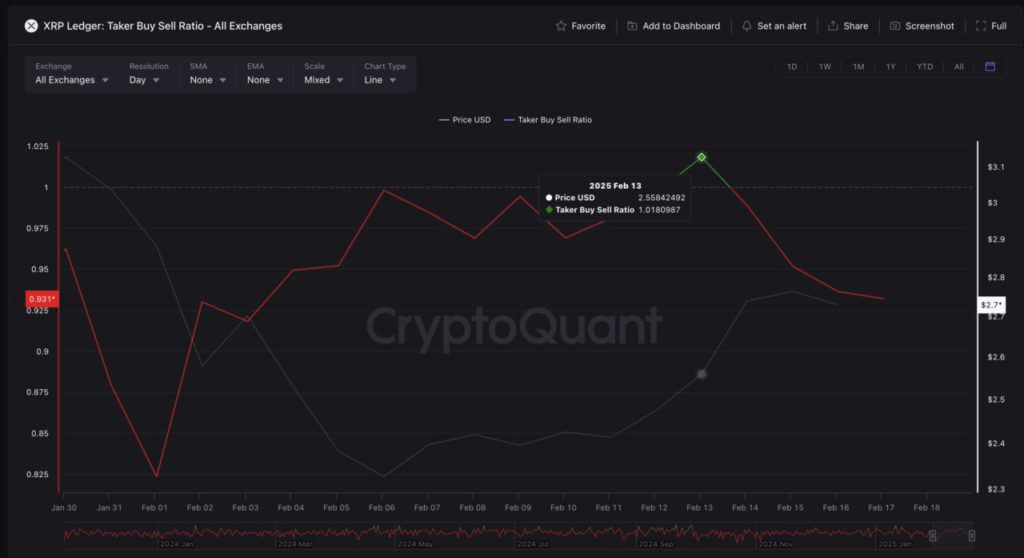Click the Favorite star icon
1024x558 pixels.
561,26
